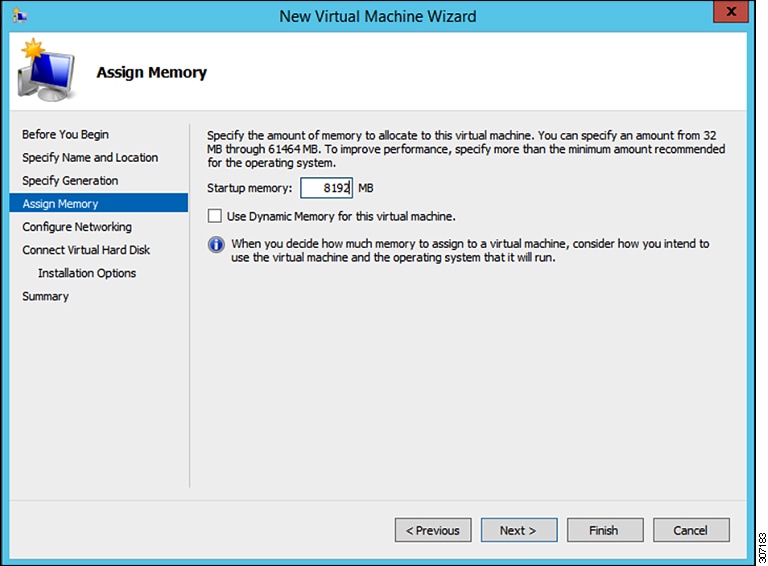Cancel the virtual machine wizard

coord(691,530)
